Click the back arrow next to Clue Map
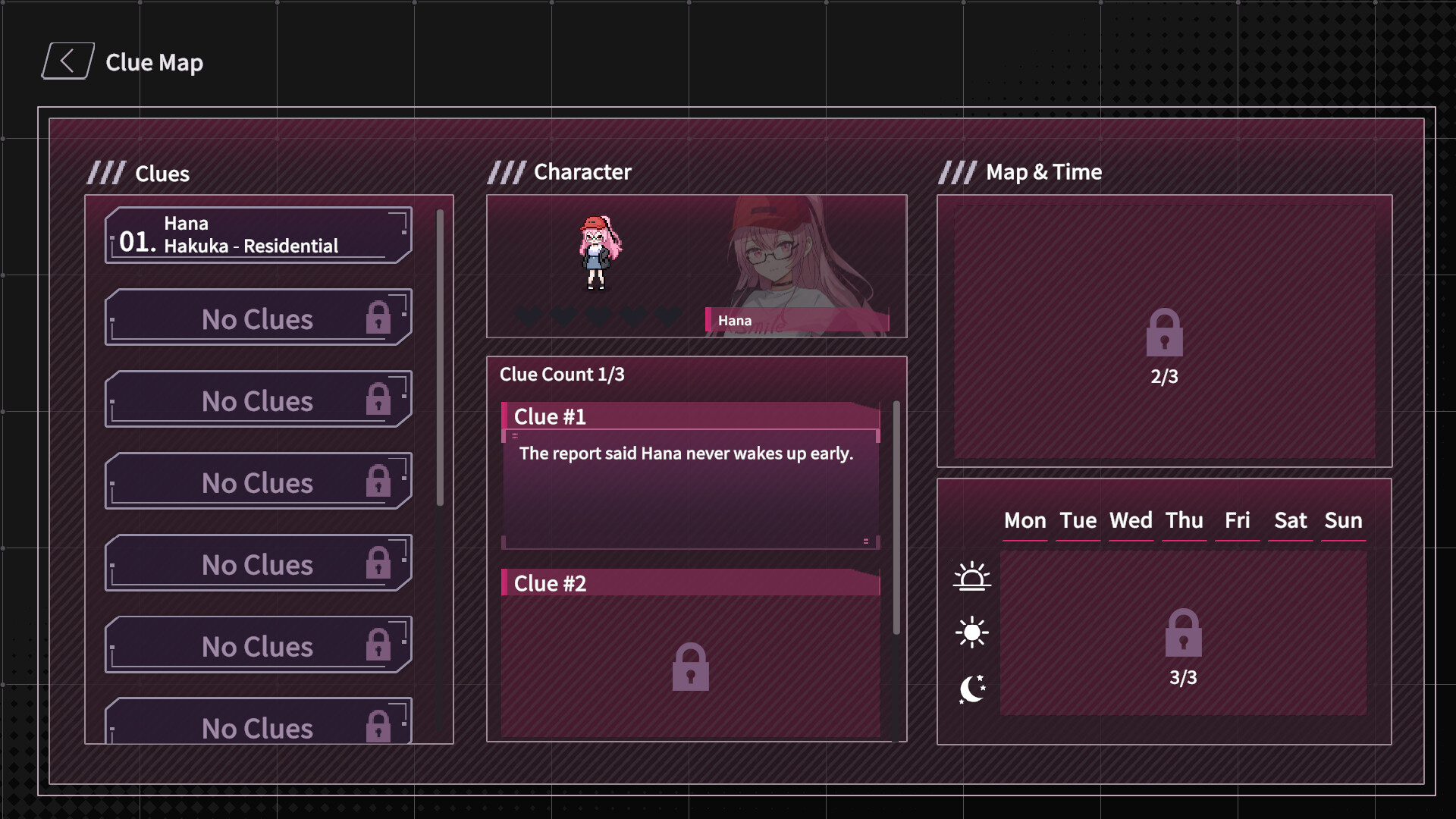 (x=67, y=61)
